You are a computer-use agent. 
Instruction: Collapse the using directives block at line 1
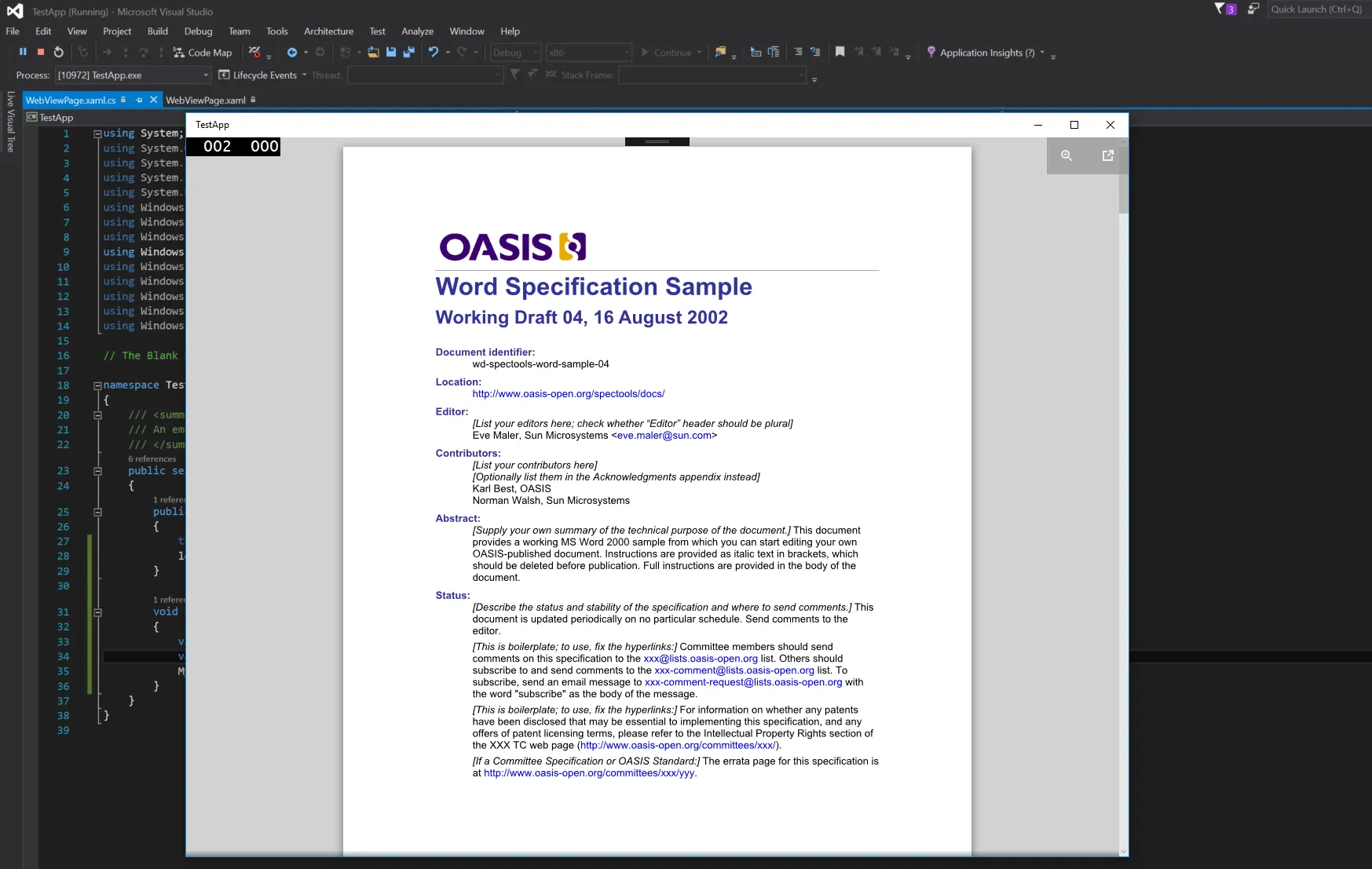click(x=97, y=133)
